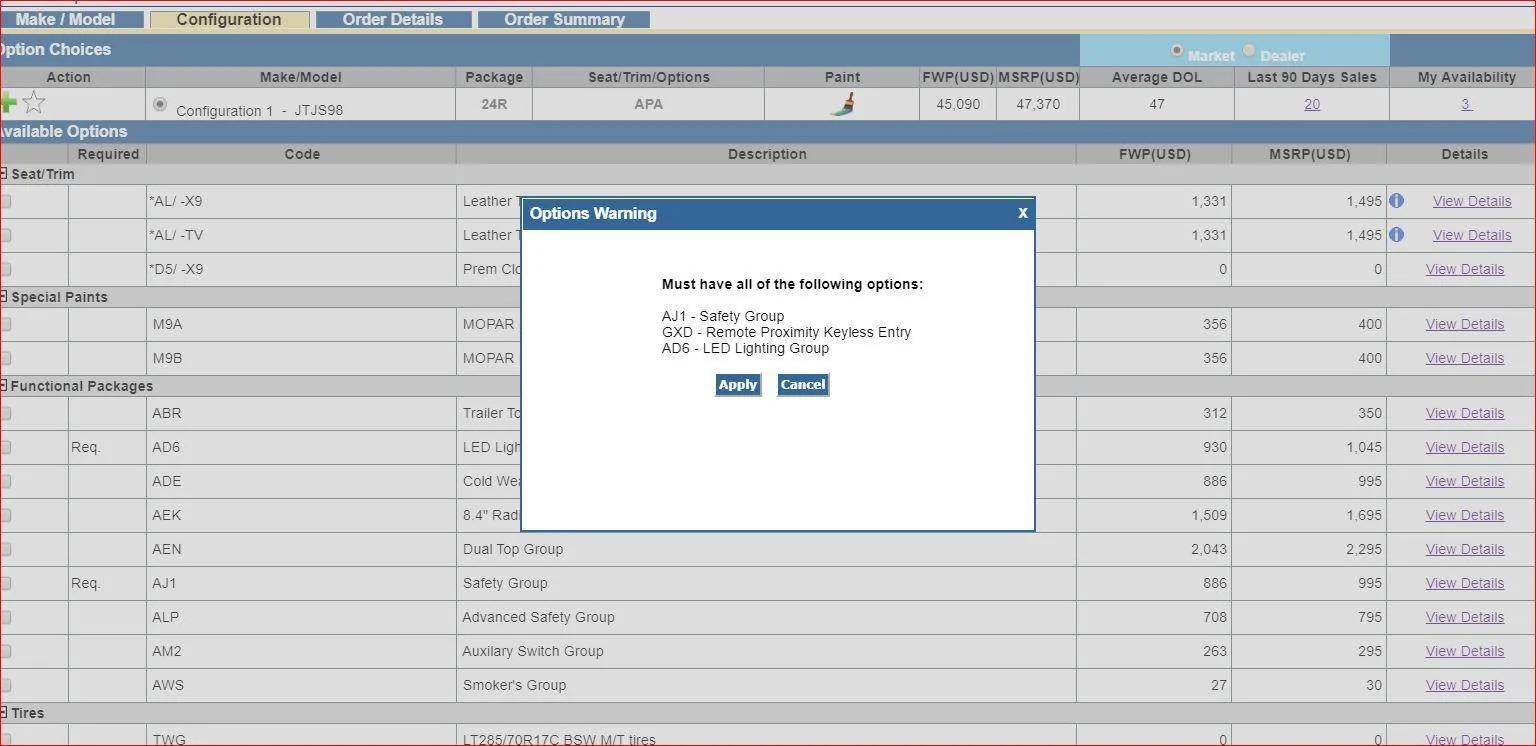1536x746 pixels.
Task: Click the star favorite icon
Action: pos(34,102)
